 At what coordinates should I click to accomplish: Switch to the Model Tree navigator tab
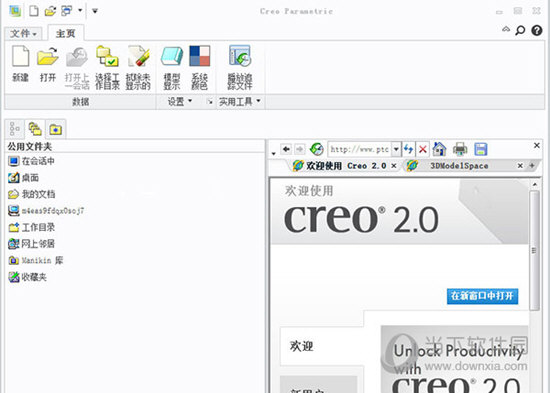(x=14, y=129)
